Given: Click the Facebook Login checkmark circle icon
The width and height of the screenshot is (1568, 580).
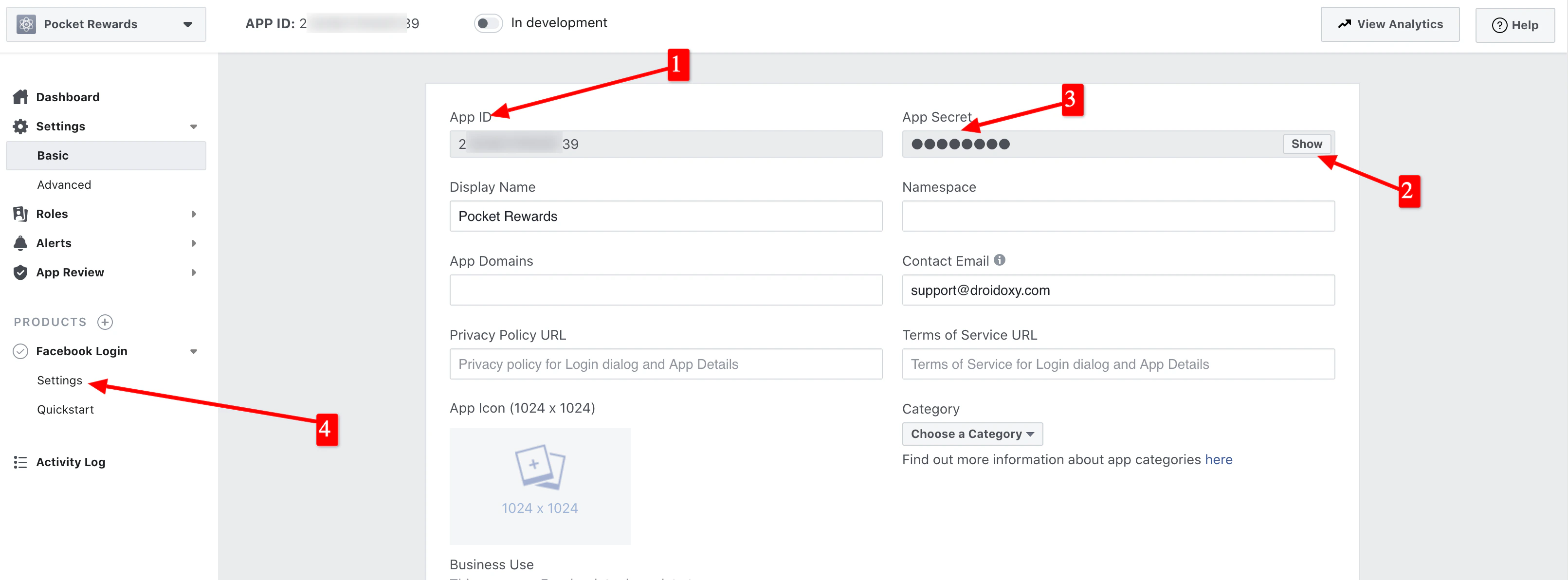Looking at the screenshot, I should click(21, 351).
